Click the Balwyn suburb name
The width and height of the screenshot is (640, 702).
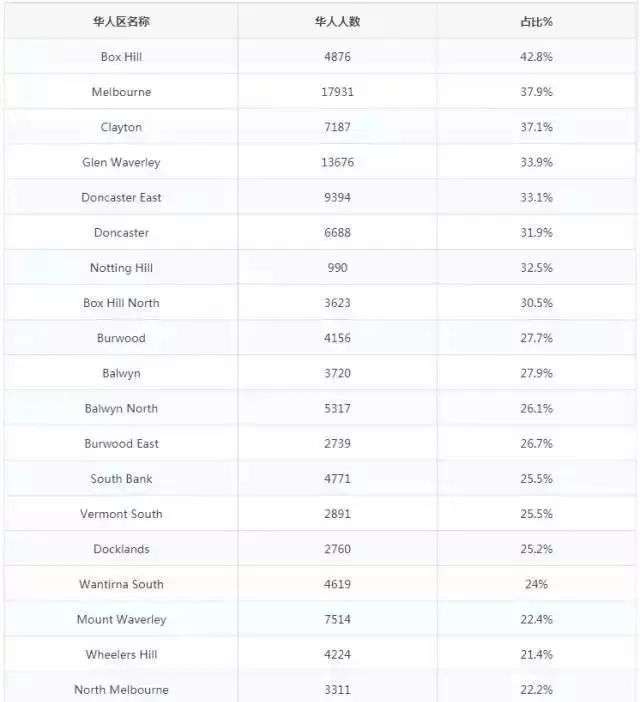coord(121,373)
